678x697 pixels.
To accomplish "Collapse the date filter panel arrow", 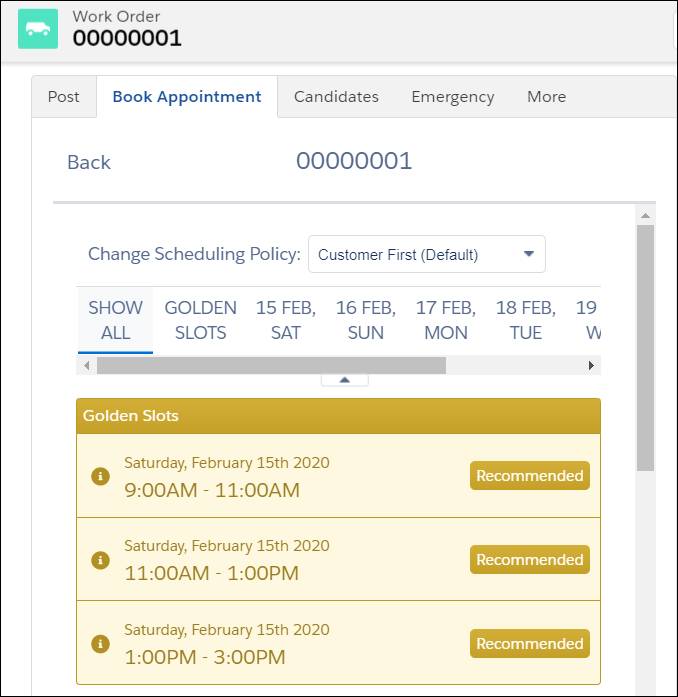I will [345, 380].
